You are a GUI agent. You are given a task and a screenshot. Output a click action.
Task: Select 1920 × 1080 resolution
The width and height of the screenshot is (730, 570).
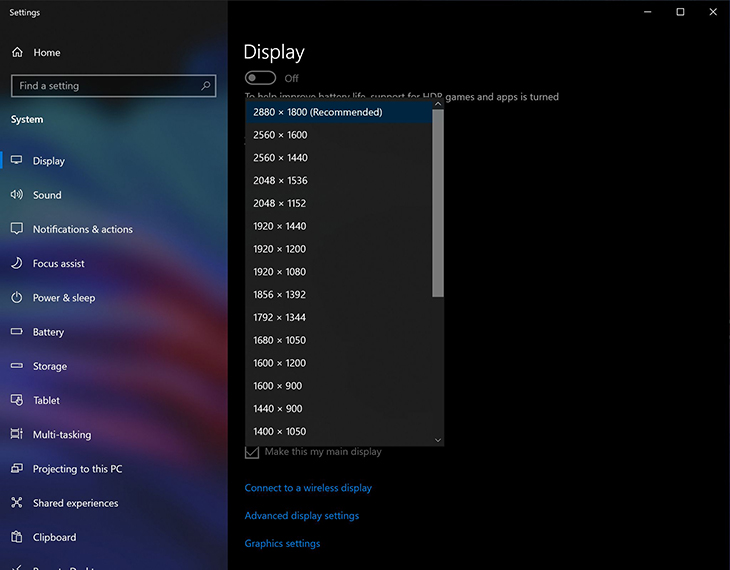(x=339, y=272)
